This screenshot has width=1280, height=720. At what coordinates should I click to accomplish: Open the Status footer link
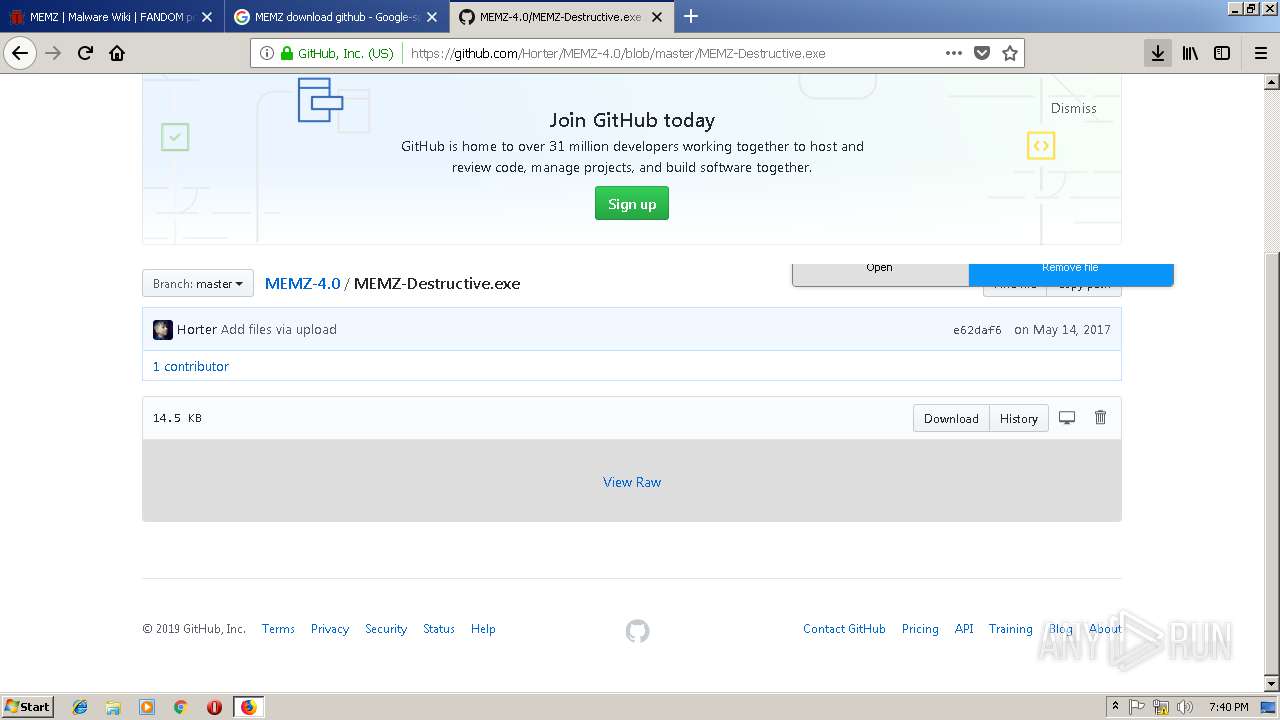tap(439, 629)
